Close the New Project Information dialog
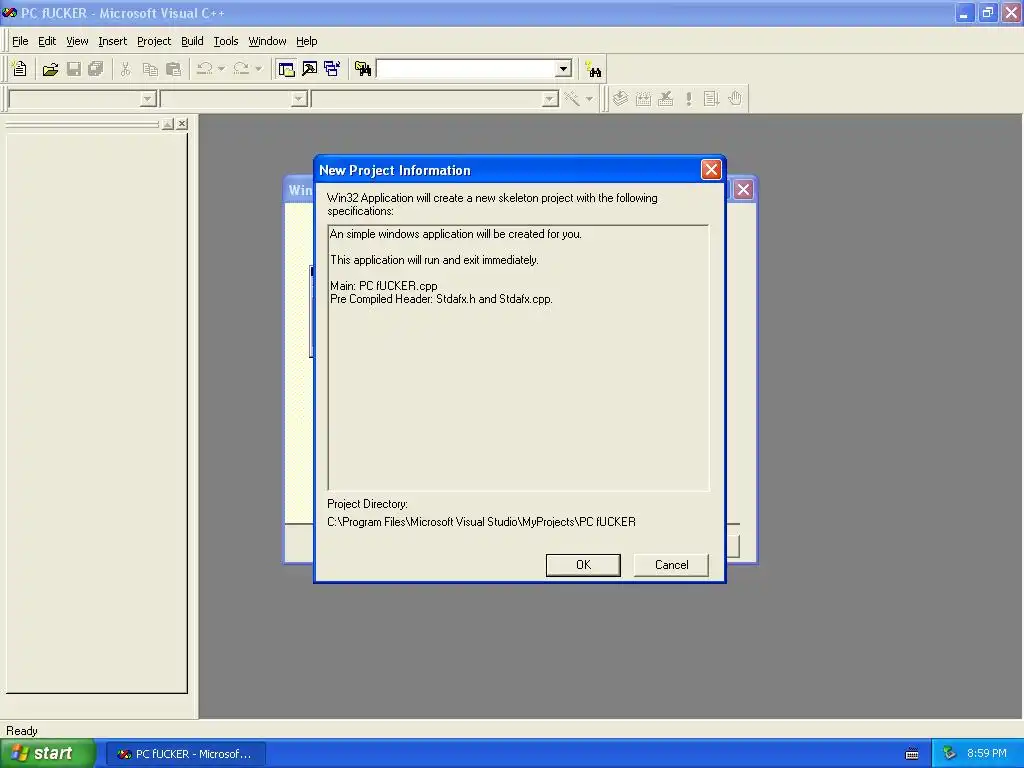The image size is (1024, 768). point(711,170)
